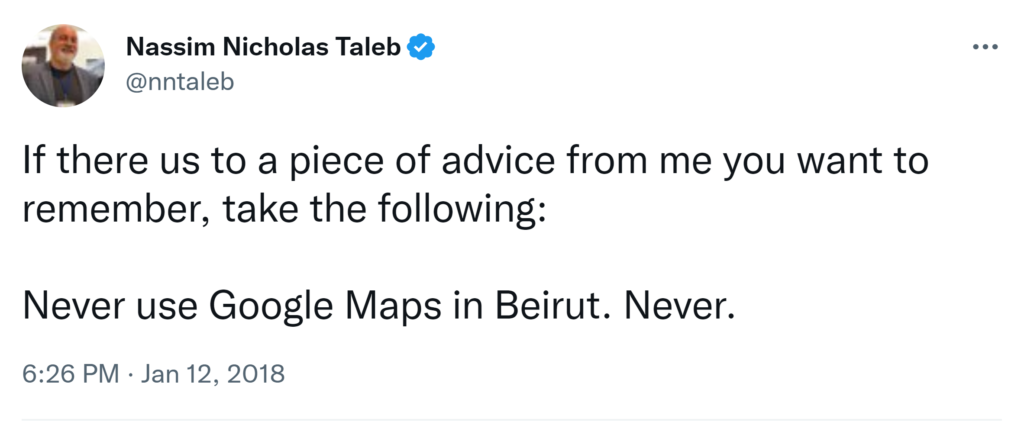Click the line 'remember, take the following:'
1024x438 pixels.
coord(284,210)
